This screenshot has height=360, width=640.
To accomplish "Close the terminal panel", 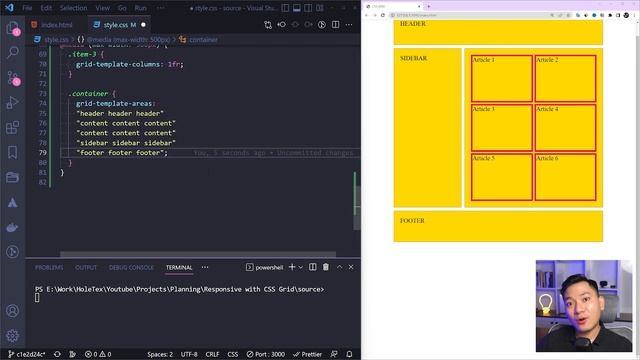I will (351, 267).
